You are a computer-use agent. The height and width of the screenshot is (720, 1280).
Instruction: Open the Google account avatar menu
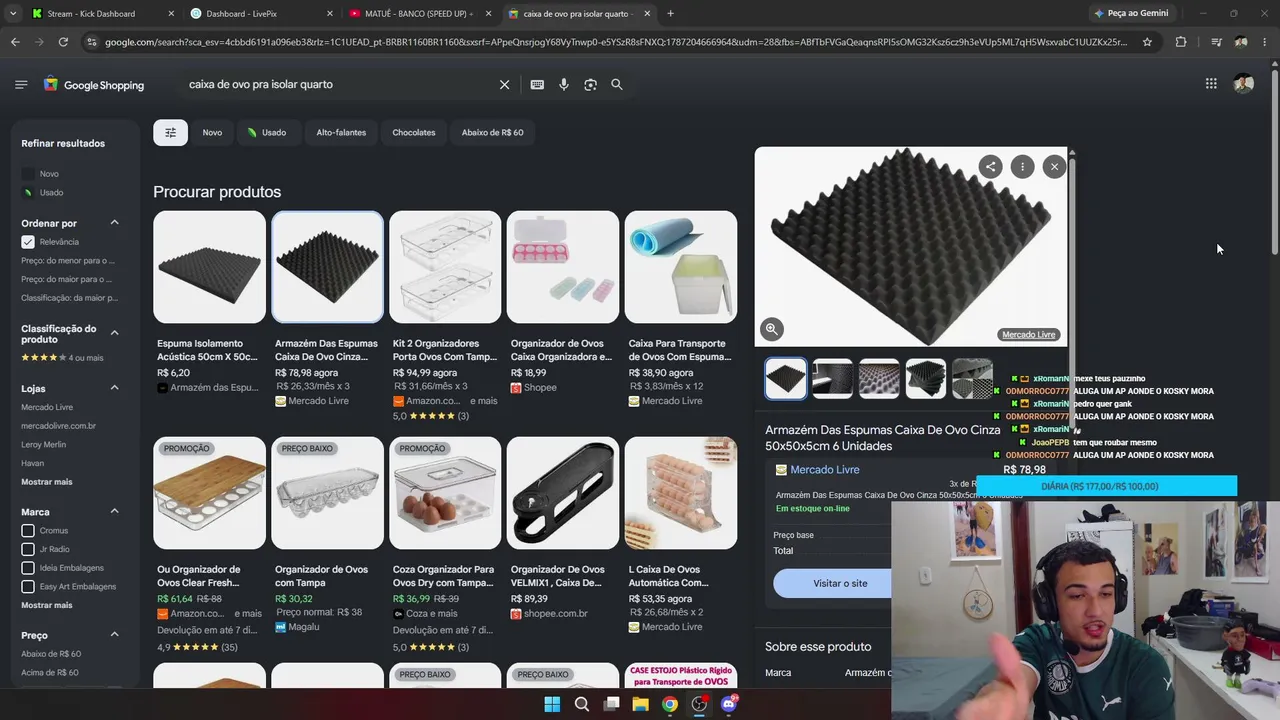1244,84
